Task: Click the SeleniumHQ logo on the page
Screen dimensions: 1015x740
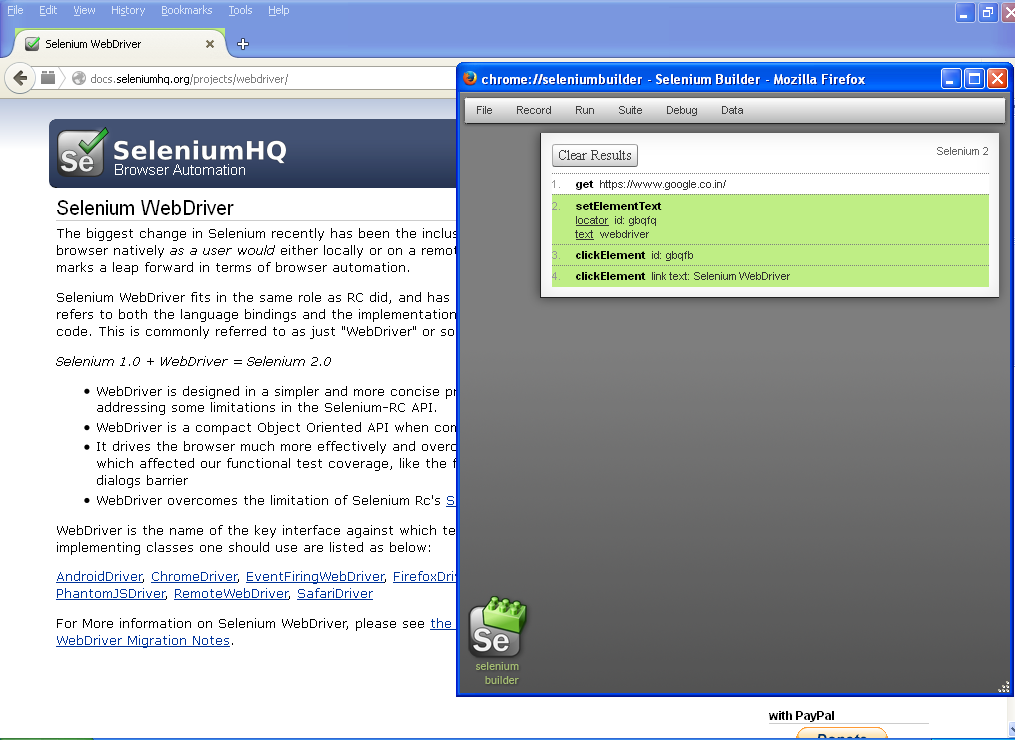Action: pos(172,153)
